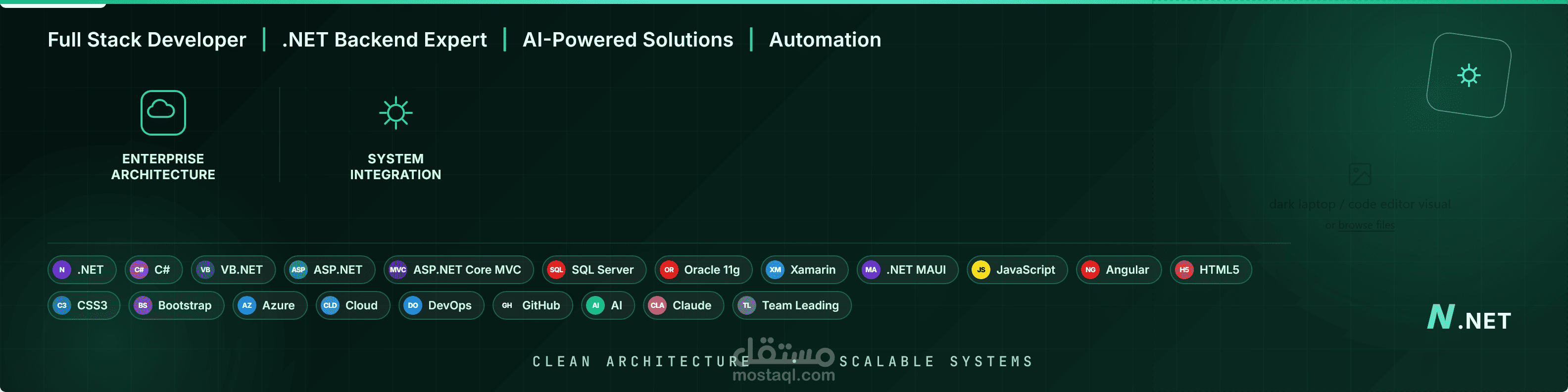The image size is (1568, 392).
Task: Select the VB.NET skill badge
Action: click(233, 270)
